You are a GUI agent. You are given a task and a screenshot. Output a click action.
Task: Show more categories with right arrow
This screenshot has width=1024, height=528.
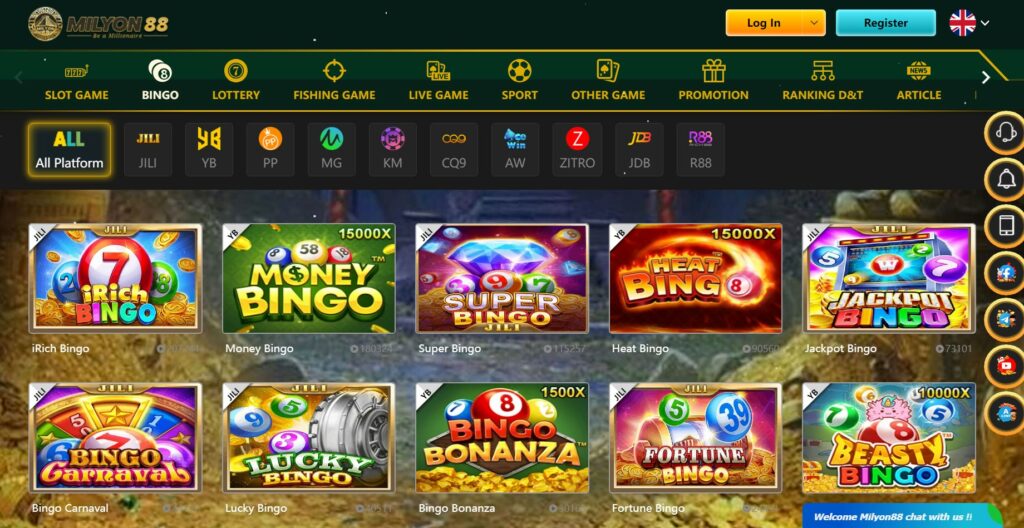coord(985,78)
